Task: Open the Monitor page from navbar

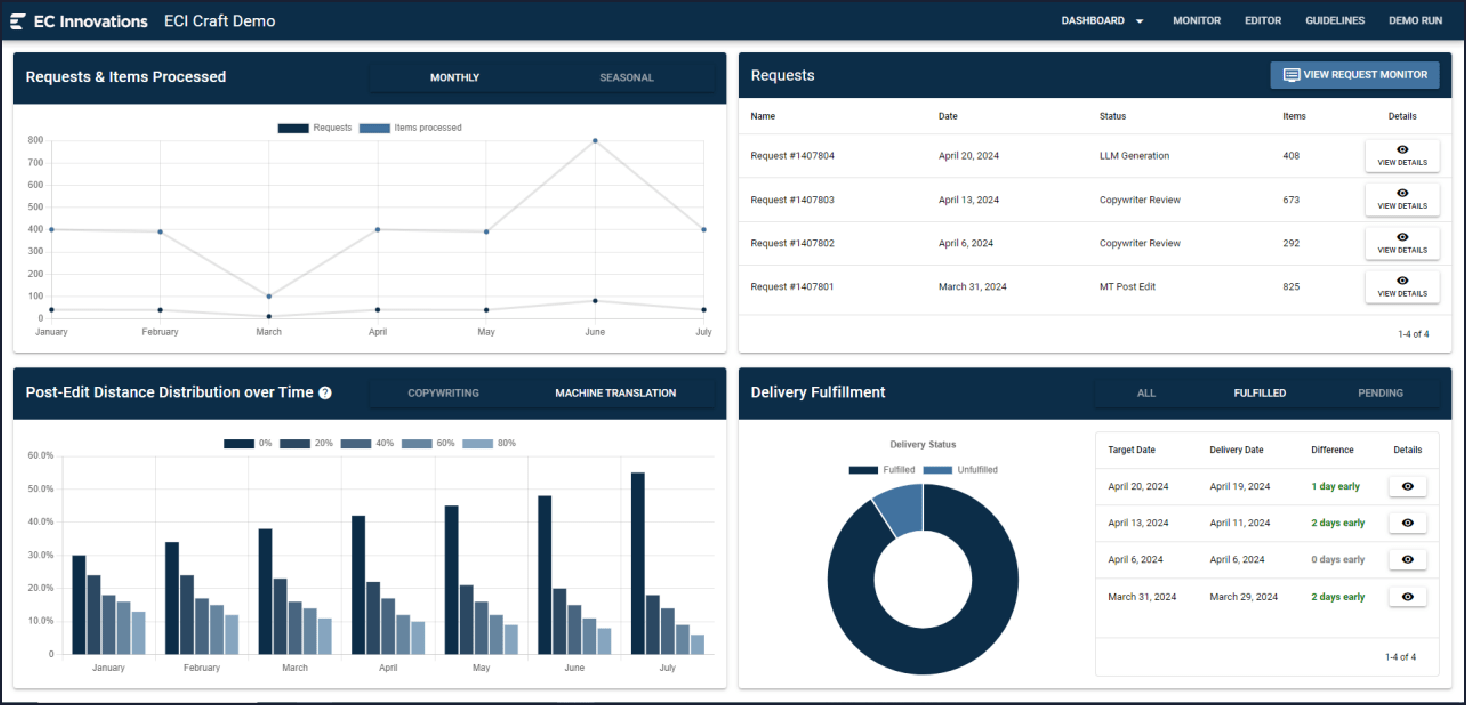Action: (x=1196, y=21)
